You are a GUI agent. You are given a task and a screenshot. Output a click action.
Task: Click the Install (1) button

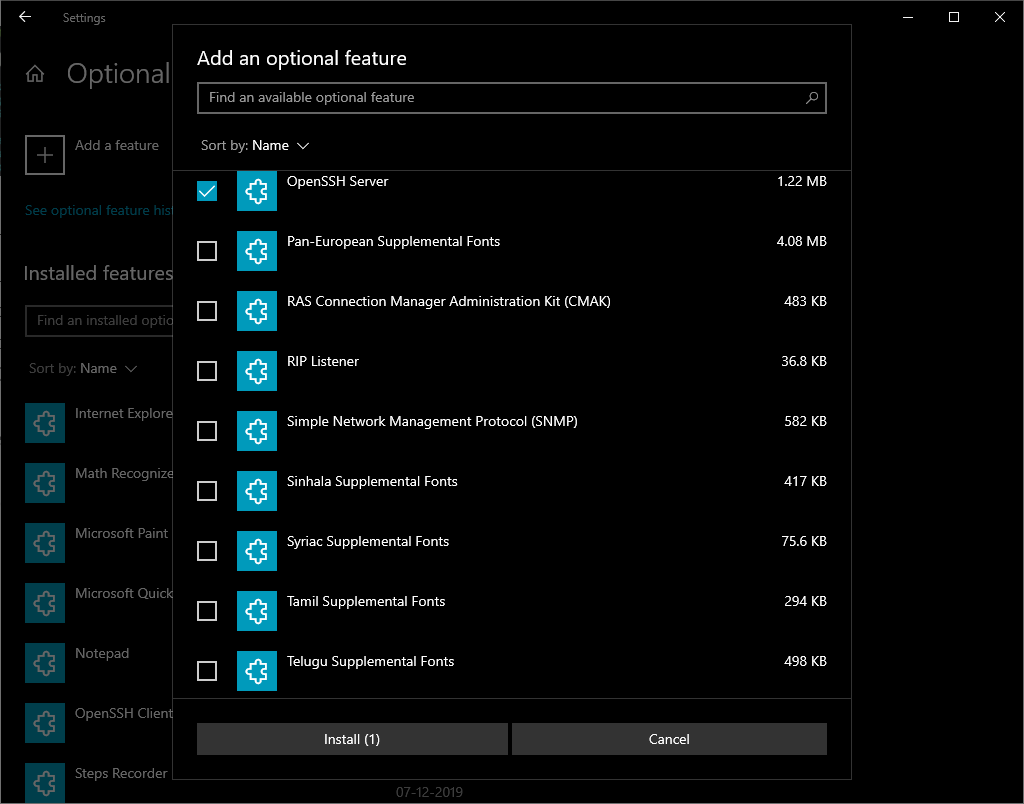[352, 739]
